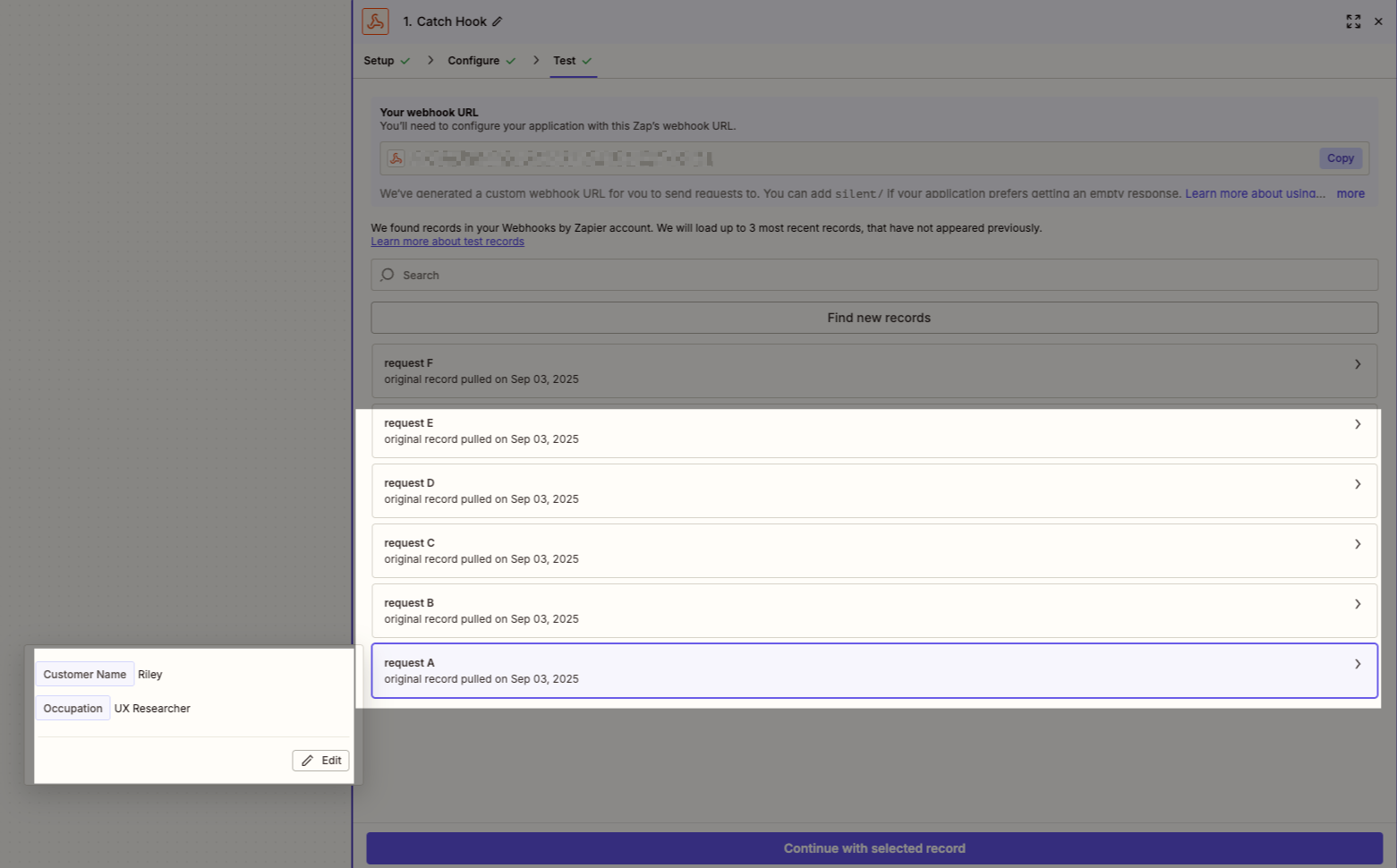Expand request F record chevron

[1358, 364]
